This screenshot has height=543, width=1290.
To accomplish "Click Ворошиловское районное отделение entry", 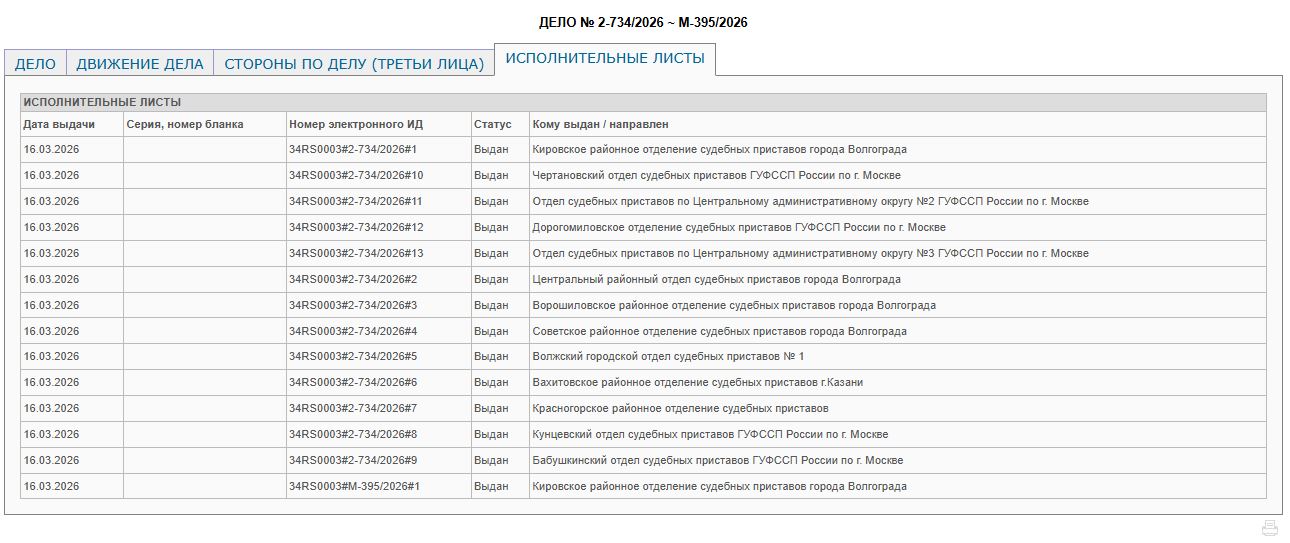I will pyautogui.click(x=734, y=305).
